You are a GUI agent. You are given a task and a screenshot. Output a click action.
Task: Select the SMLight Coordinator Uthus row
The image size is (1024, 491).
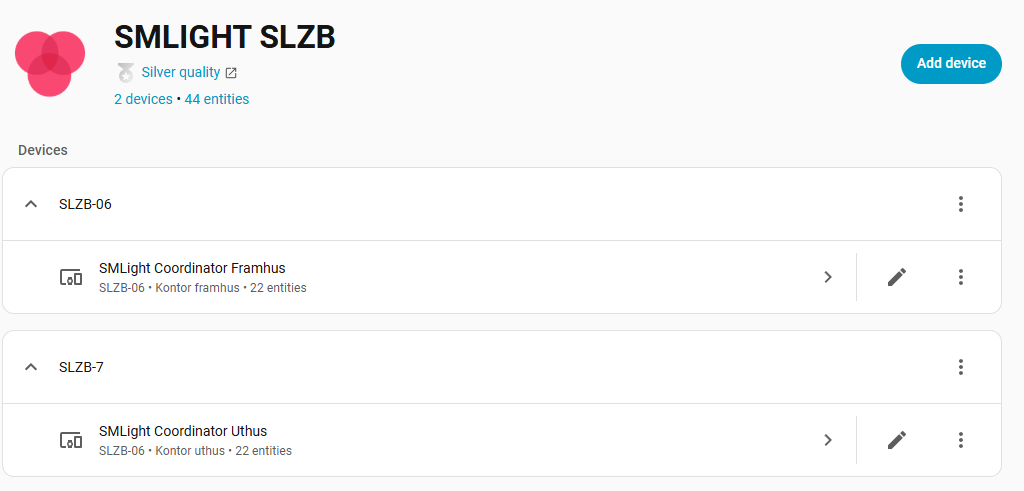(x=400, y=440)
